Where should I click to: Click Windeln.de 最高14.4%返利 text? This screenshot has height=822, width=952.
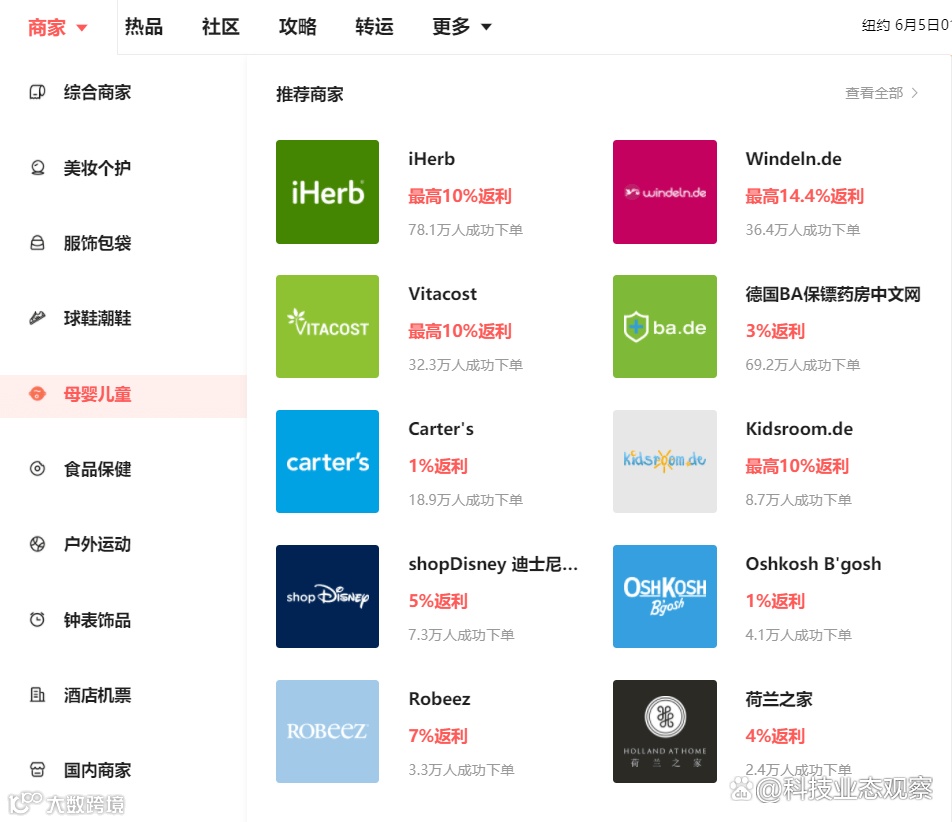coord(804,196)
